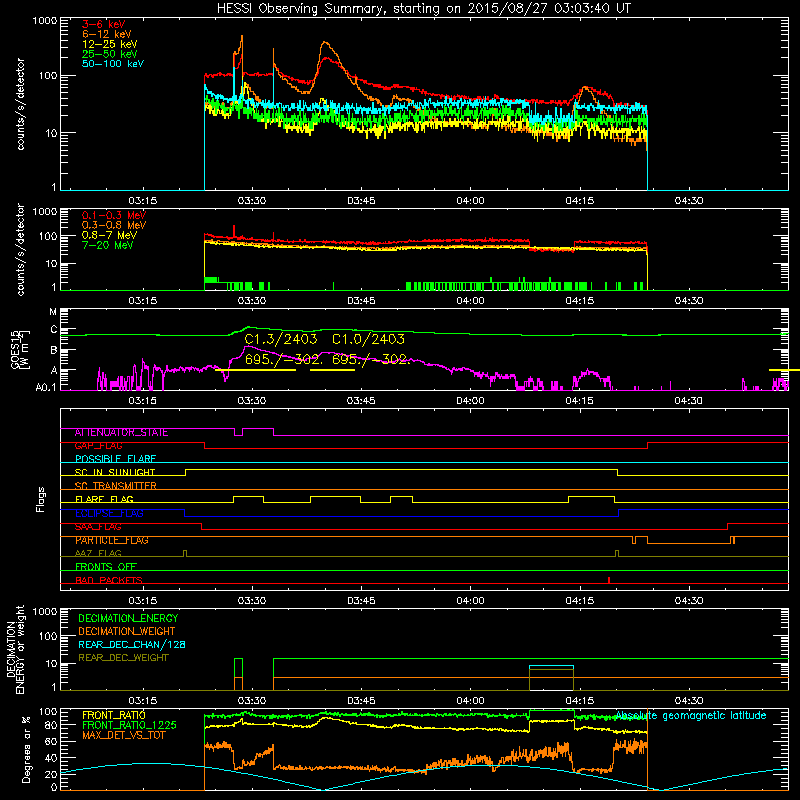
Task: Click the 04:15 tick under the Flags panel
Action: tap(580, 601)
